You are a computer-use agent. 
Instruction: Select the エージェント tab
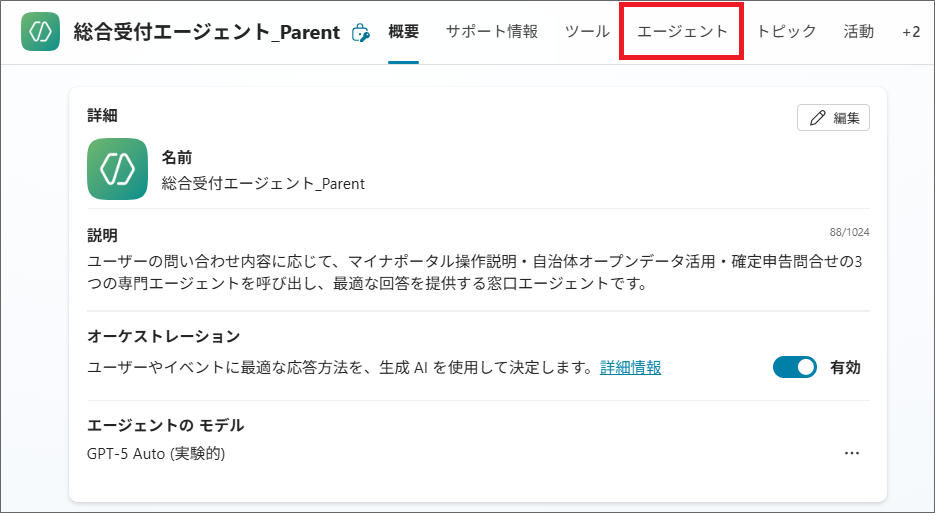682,32
